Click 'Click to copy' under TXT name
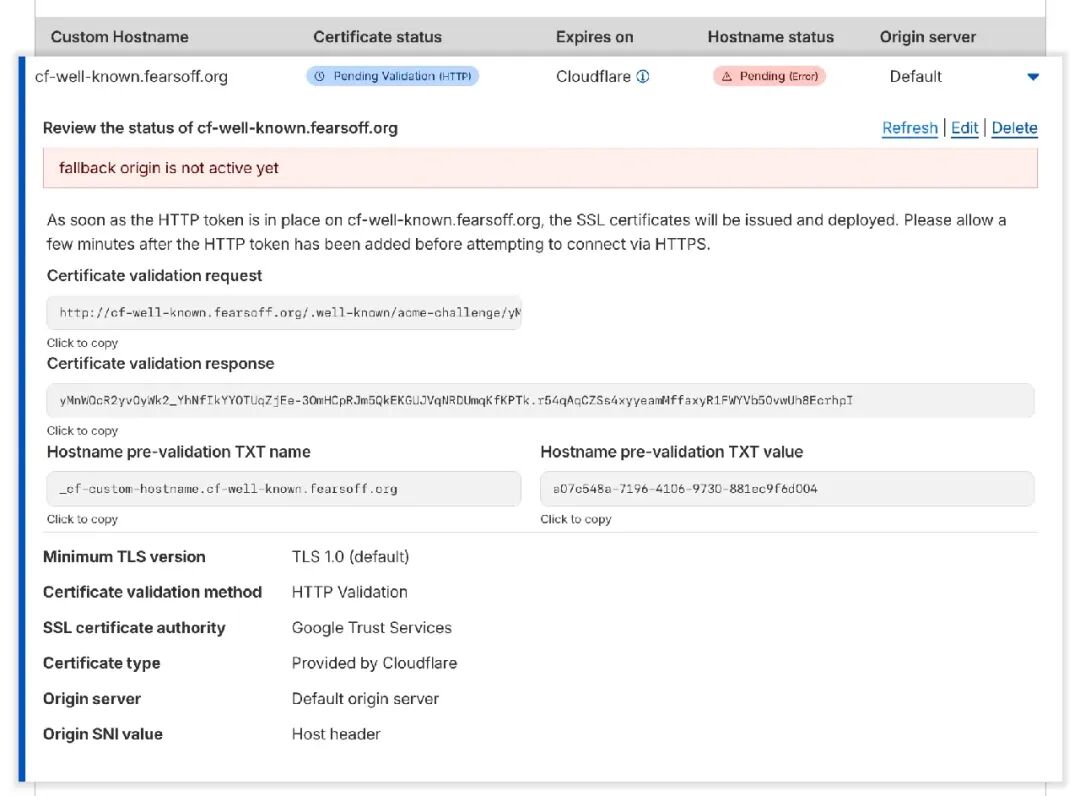Screen dimensions: 1080x796 click(83, 519)
